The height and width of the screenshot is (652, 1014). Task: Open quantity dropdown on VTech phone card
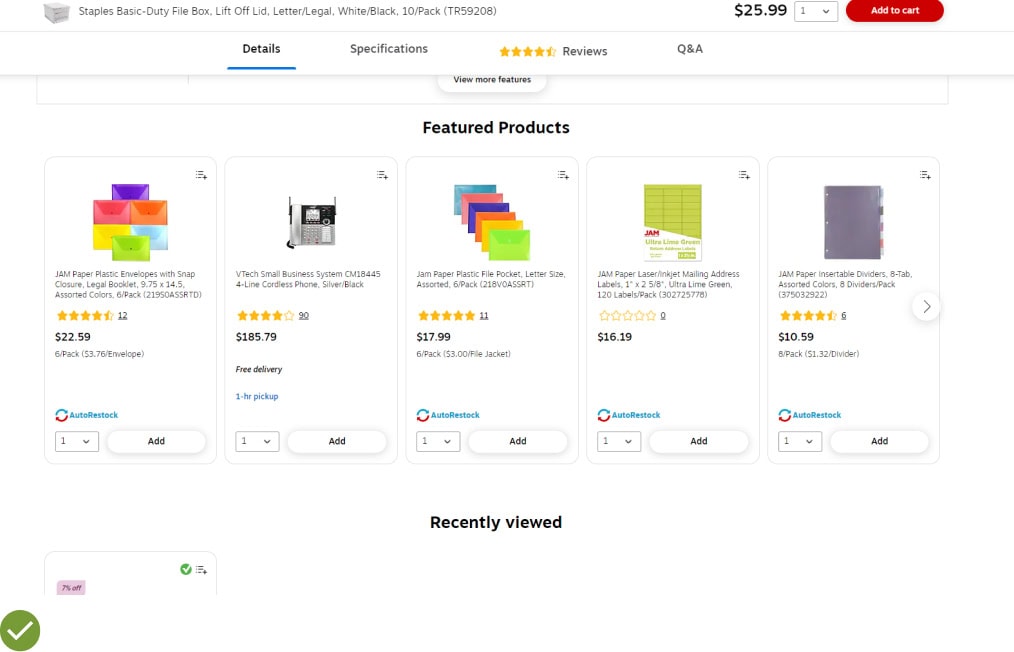(x=258, y=441)
